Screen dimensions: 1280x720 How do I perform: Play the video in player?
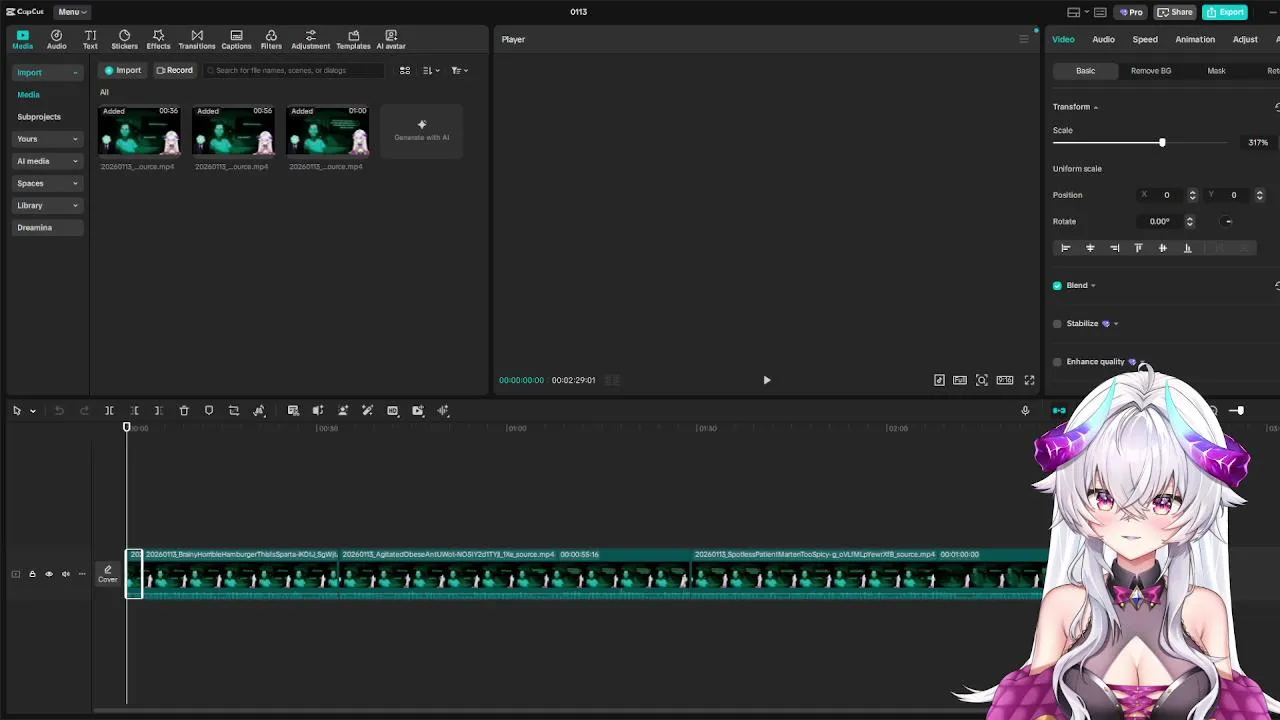767,380
